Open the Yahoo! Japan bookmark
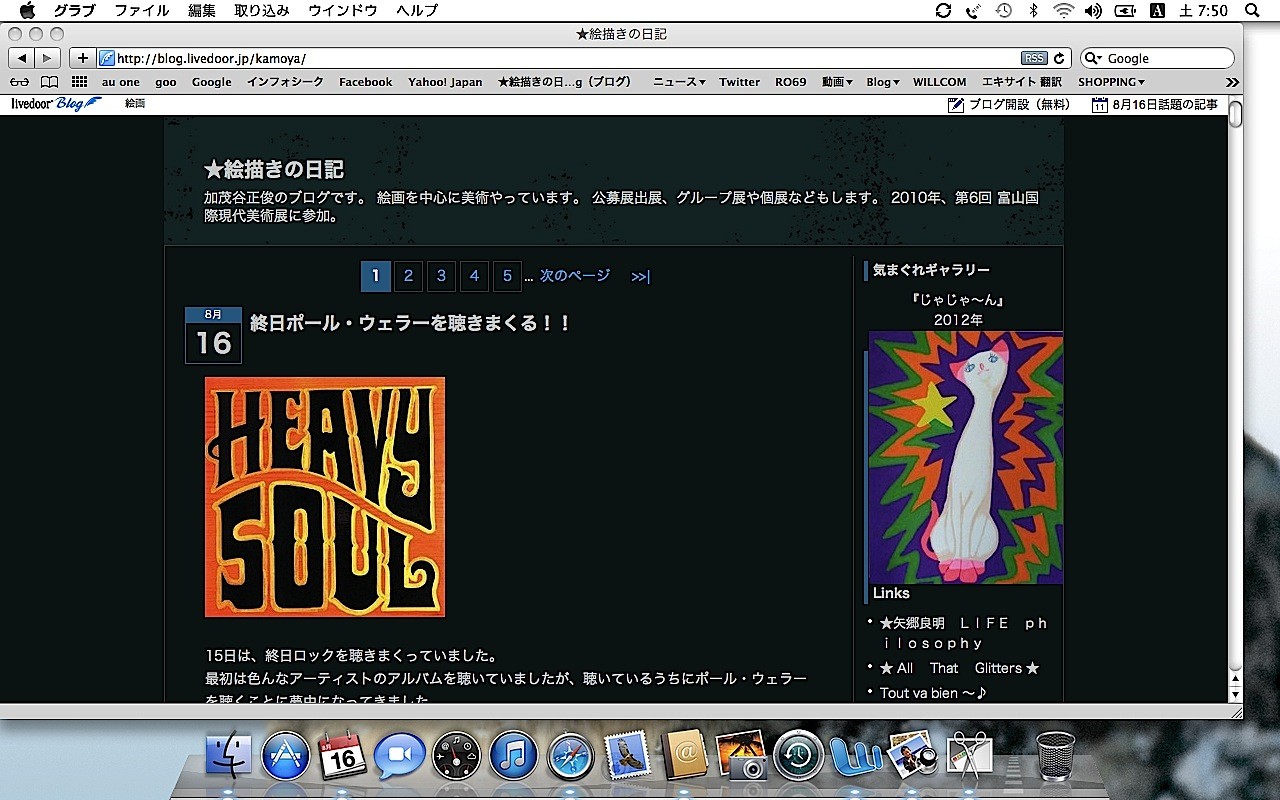The width and height of the screenshot is (1280, 800). click(x=445, y=82)
